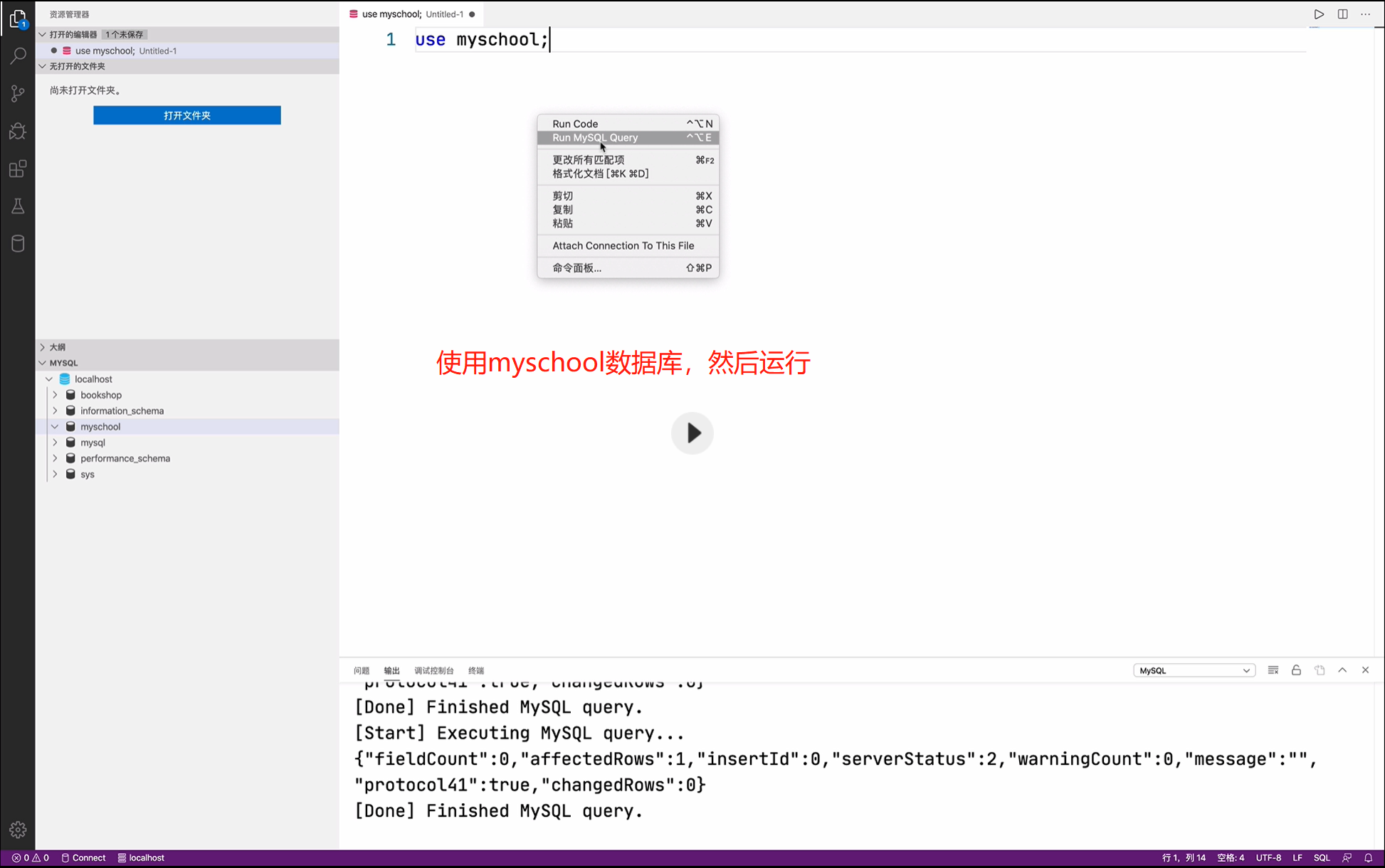The image size is (1385, 868).
Task: Select Attach Connection To This File
Action: [628, 245]
